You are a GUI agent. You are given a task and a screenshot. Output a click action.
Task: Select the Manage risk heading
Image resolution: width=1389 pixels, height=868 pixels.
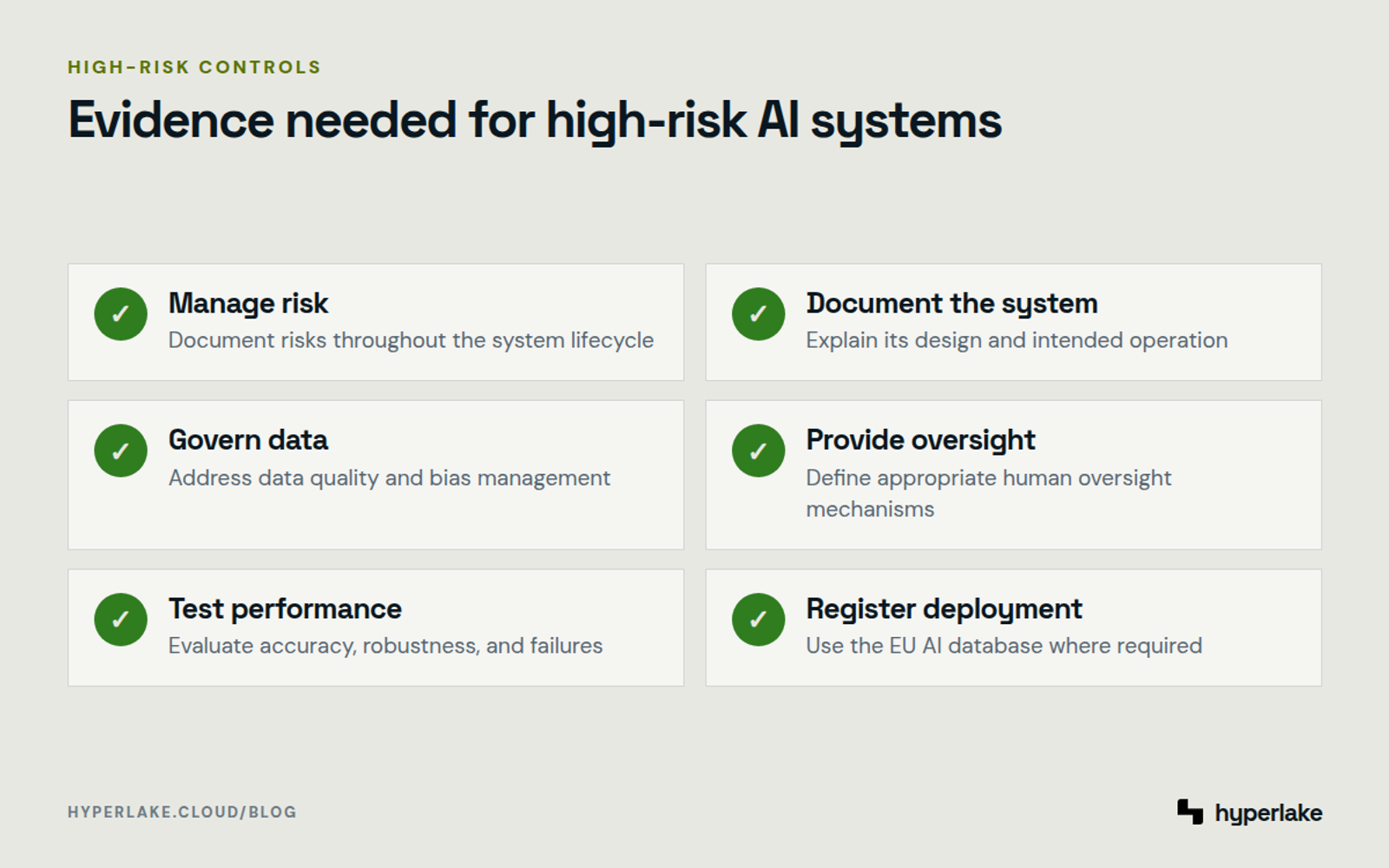click(248, 304)
